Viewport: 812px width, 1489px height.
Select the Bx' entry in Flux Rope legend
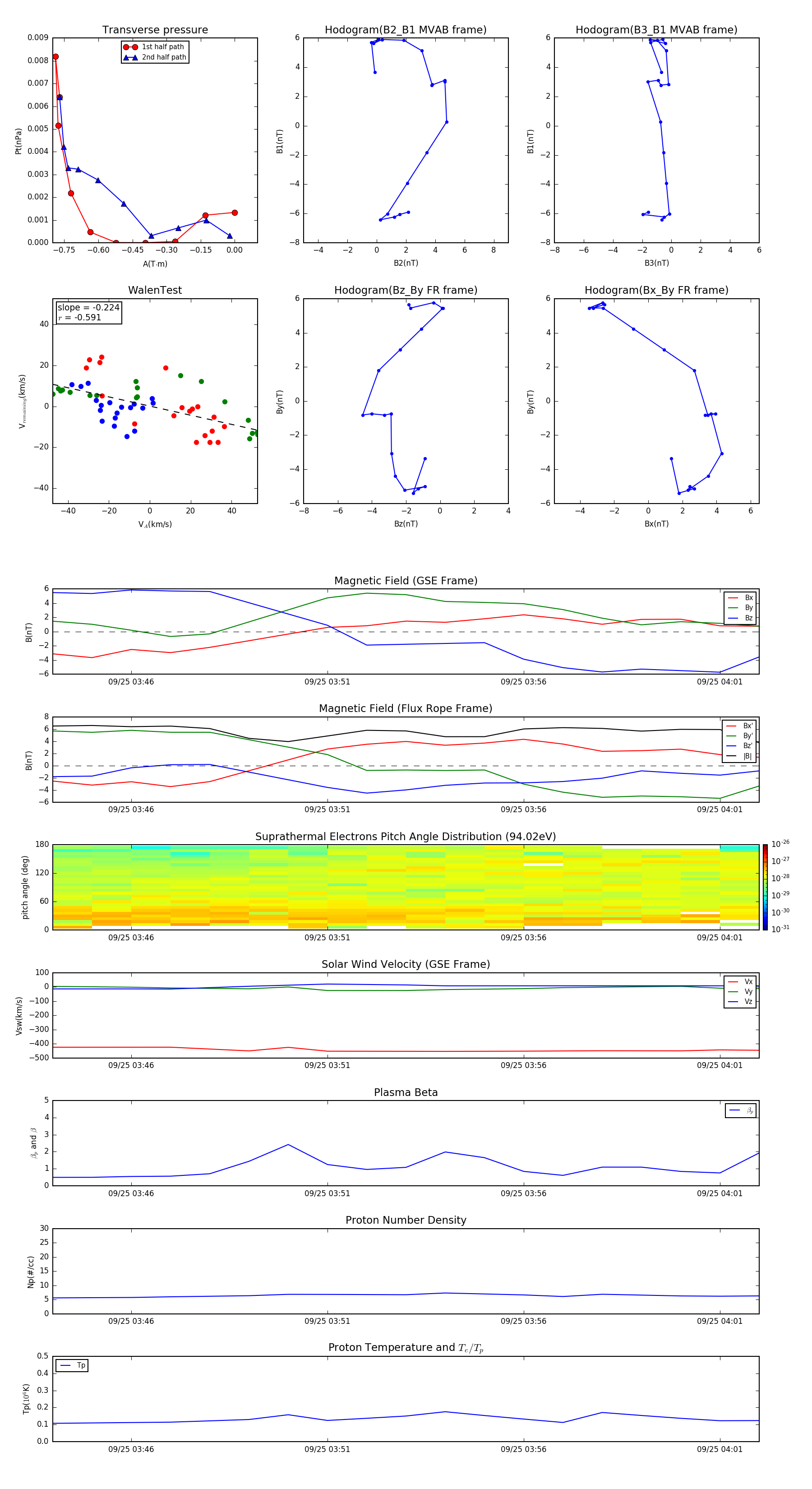pyautogui.click(x=740, y=726)
